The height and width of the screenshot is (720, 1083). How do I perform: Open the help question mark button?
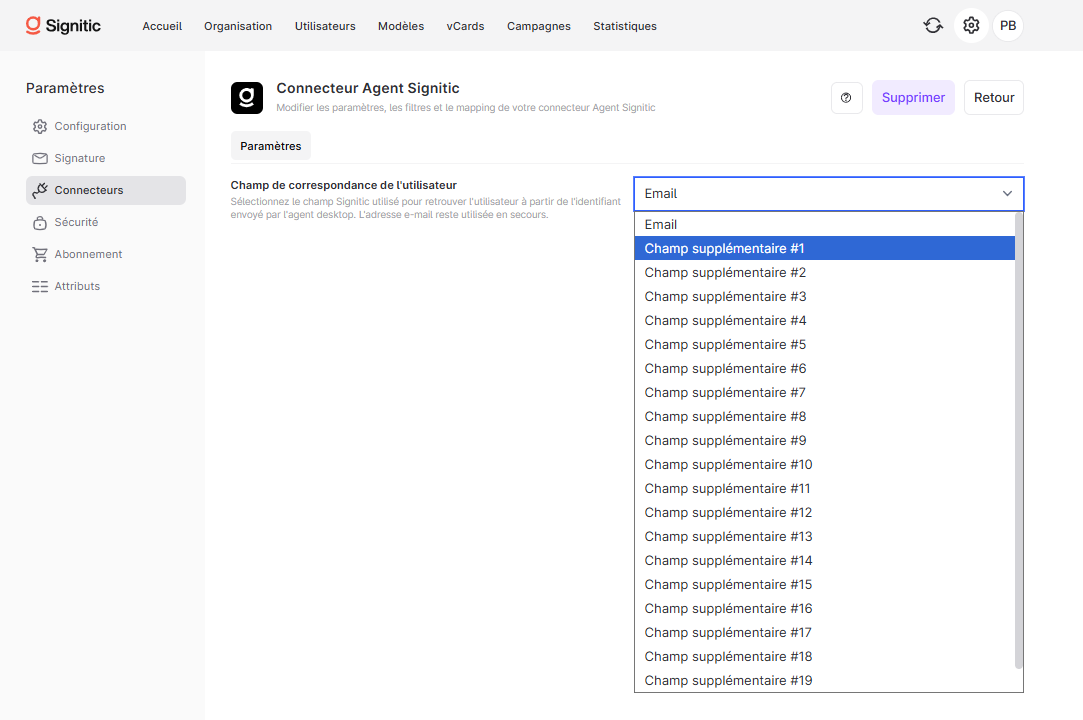pyautogui.click(x=846, y=97)
